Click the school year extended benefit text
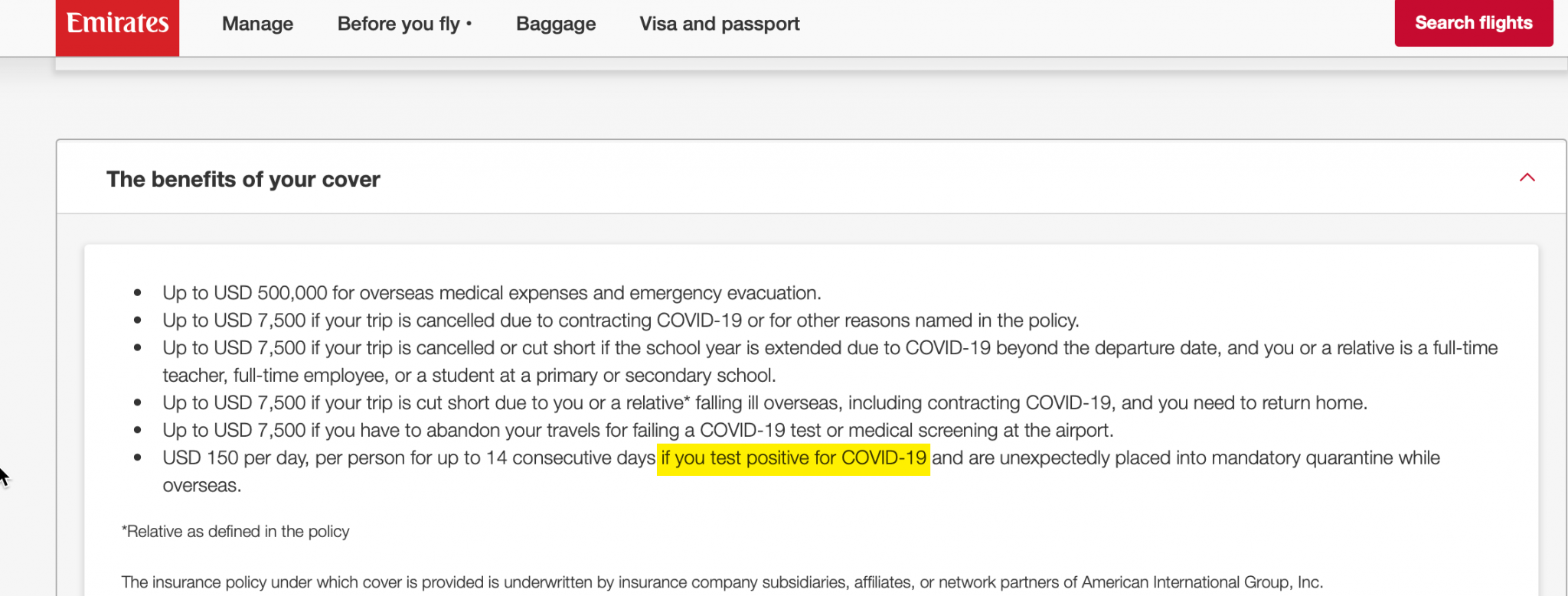 (x=830, y=362)
